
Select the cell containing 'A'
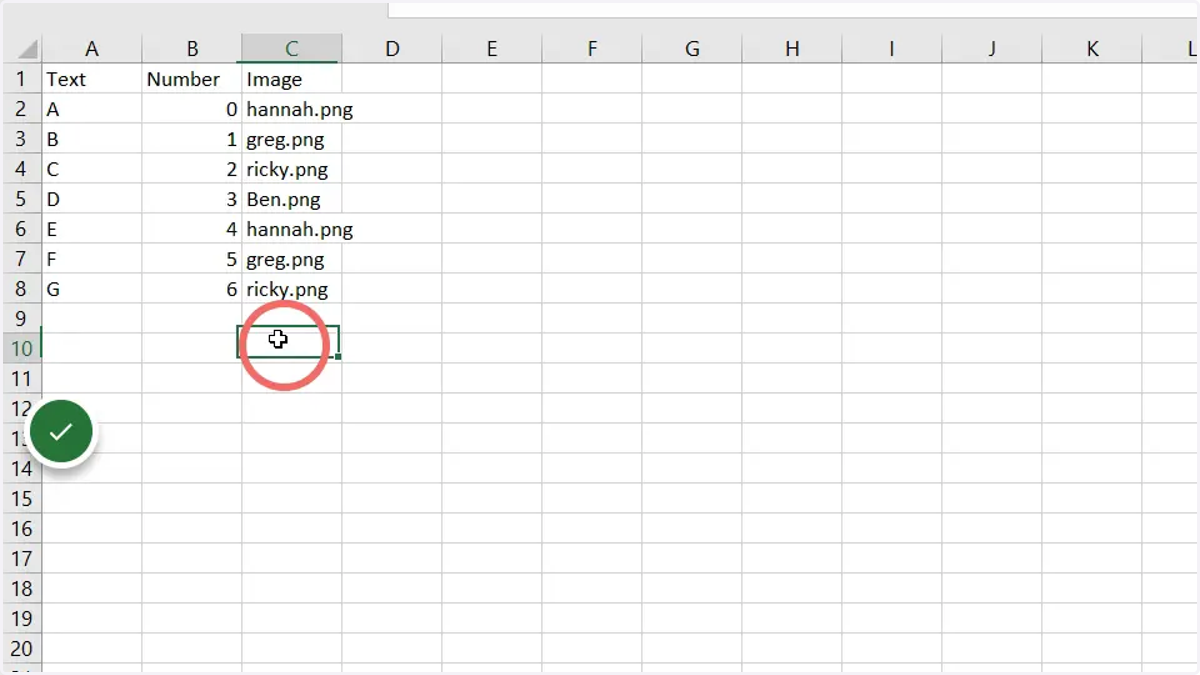[x=92, y=109]
